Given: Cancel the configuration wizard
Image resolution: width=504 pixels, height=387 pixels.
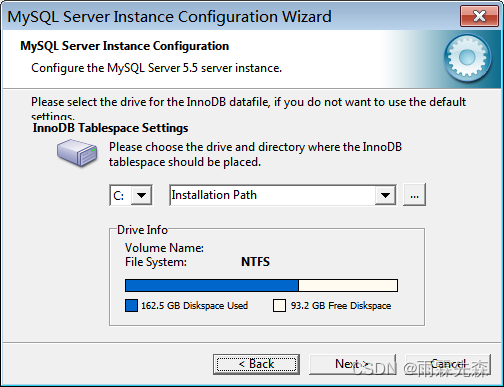Looking at the screenshot, I should coord(448,364).
